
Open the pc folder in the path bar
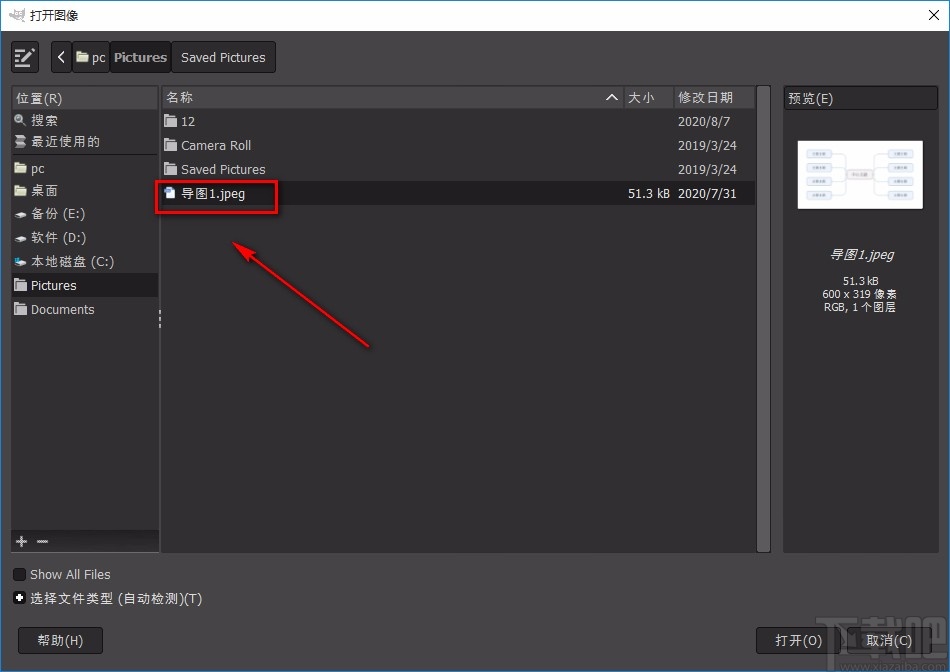(91, 57)
